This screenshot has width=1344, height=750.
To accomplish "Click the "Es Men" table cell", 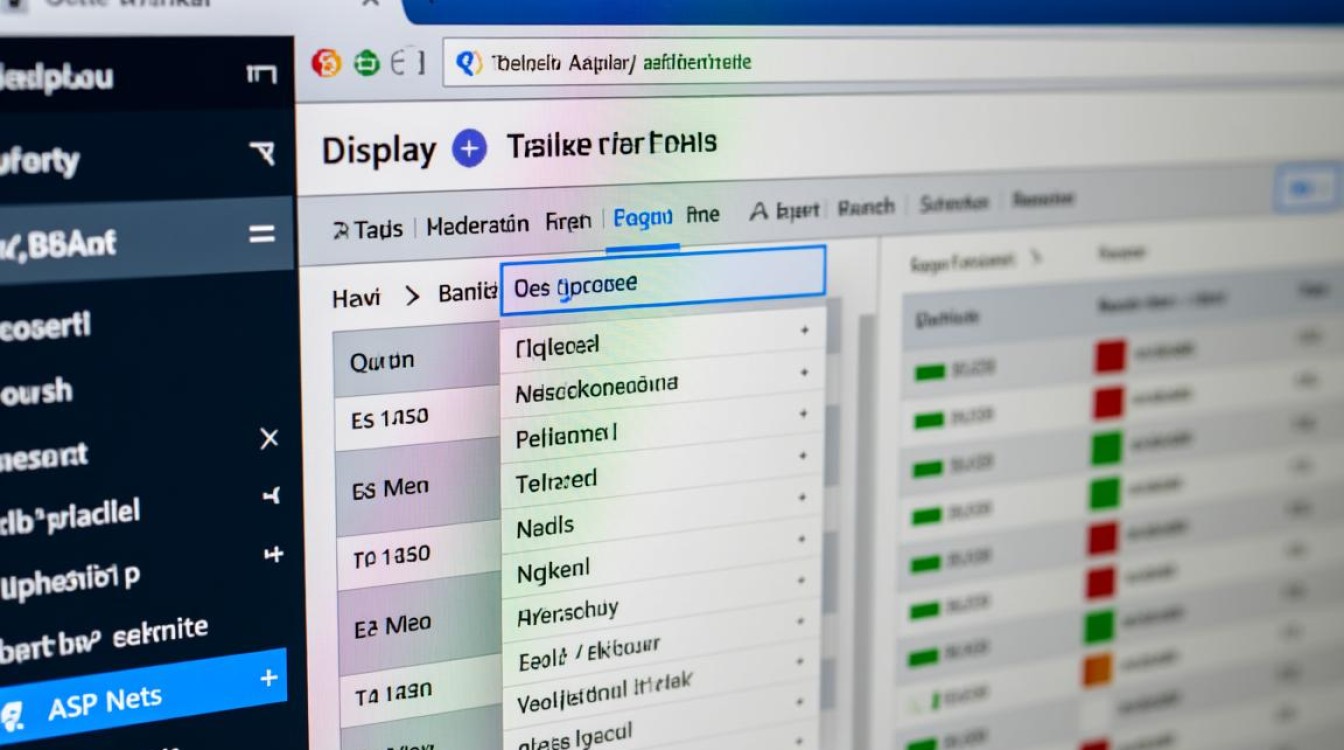I will point(416,490).
